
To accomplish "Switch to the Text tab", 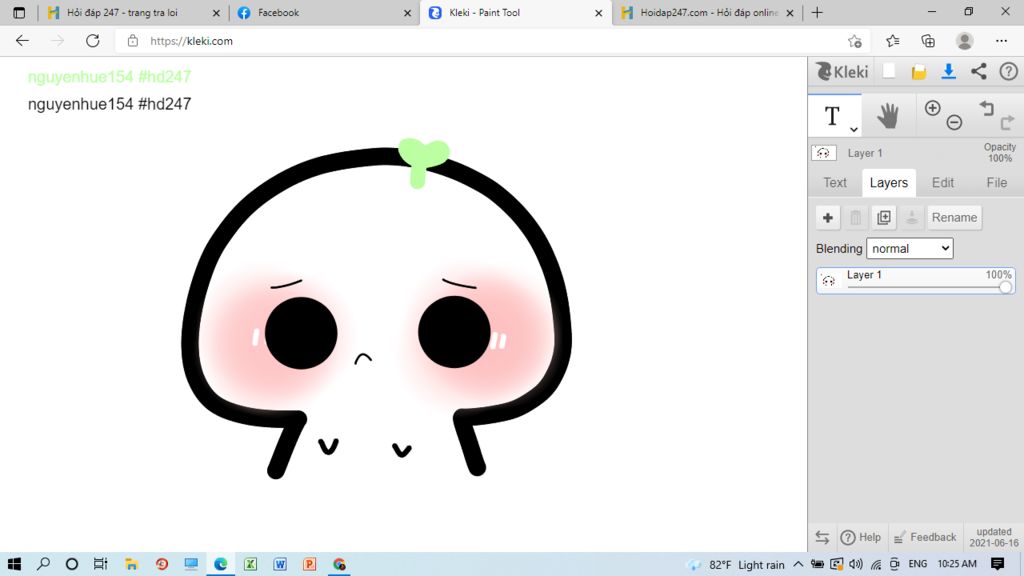I will coord(835,183).
